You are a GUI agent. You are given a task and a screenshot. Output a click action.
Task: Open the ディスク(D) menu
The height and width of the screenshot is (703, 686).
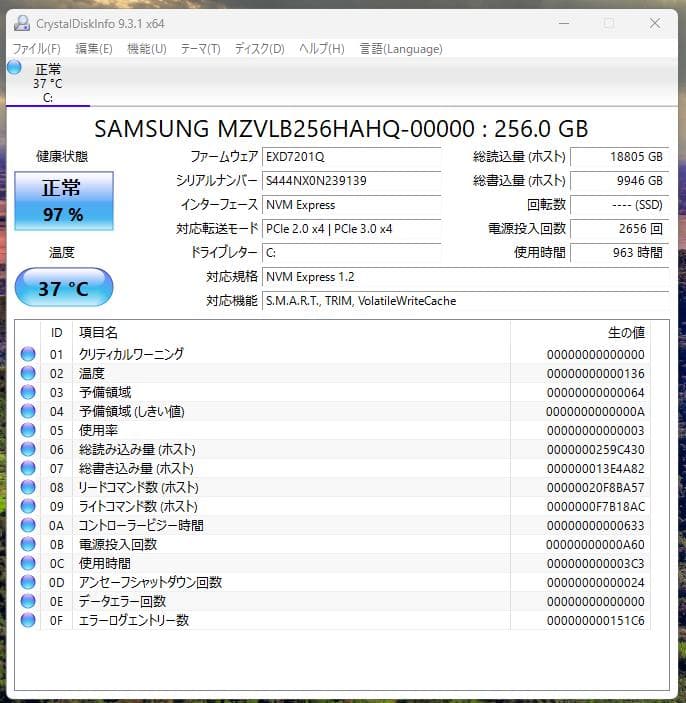(x=260, y=48)
